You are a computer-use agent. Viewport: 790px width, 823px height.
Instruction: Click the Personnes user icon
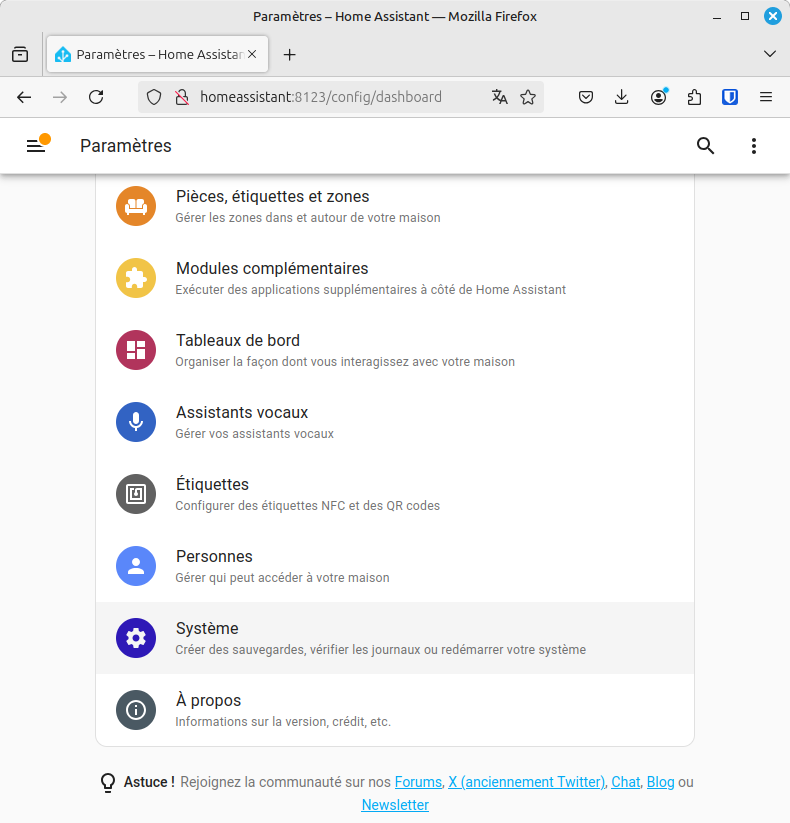click(x=136, y=566)
